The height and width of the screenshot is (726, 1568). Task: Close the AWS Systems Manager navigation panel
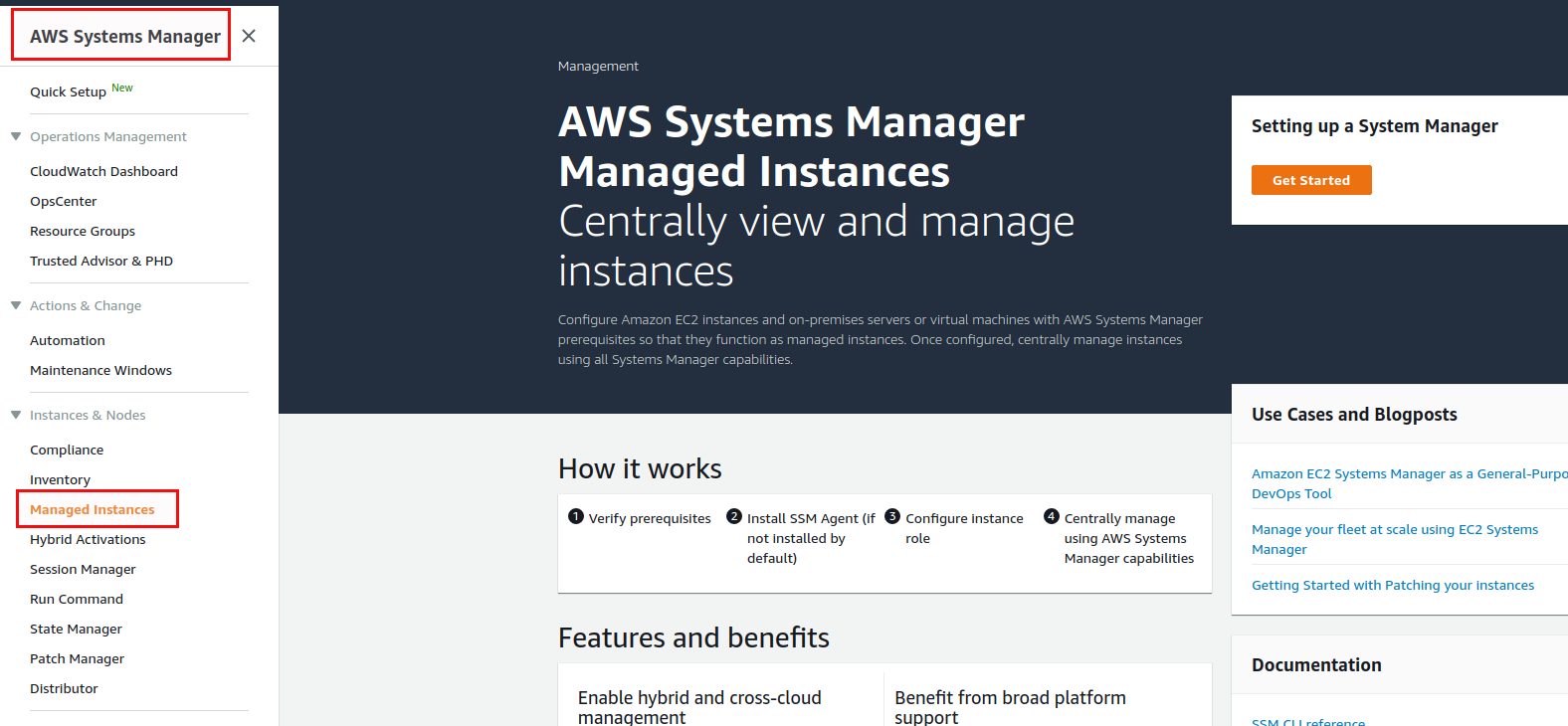click(249, 36)
